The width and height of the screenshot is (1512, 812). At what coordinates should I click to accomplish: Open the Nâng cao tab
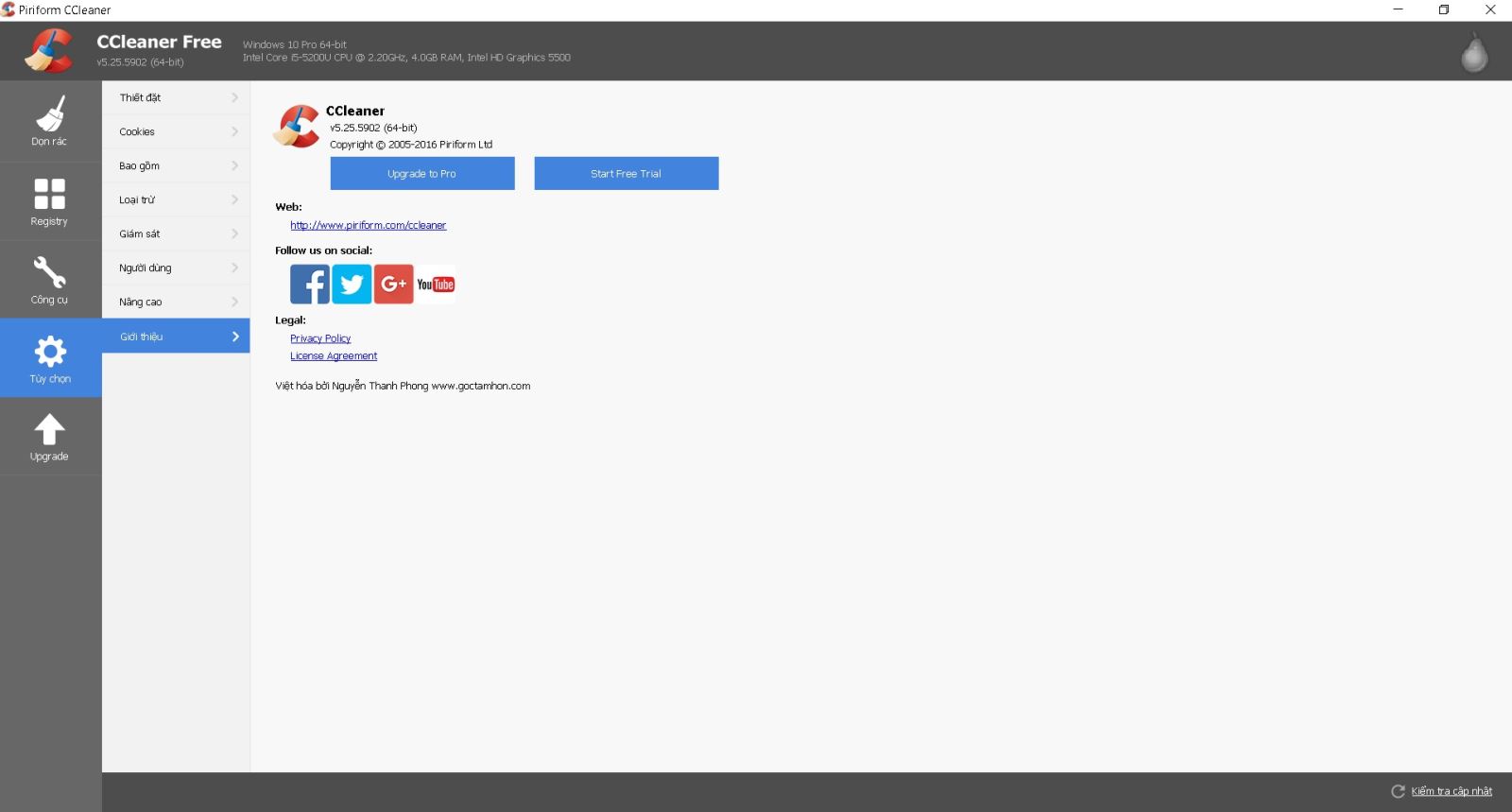176,302
